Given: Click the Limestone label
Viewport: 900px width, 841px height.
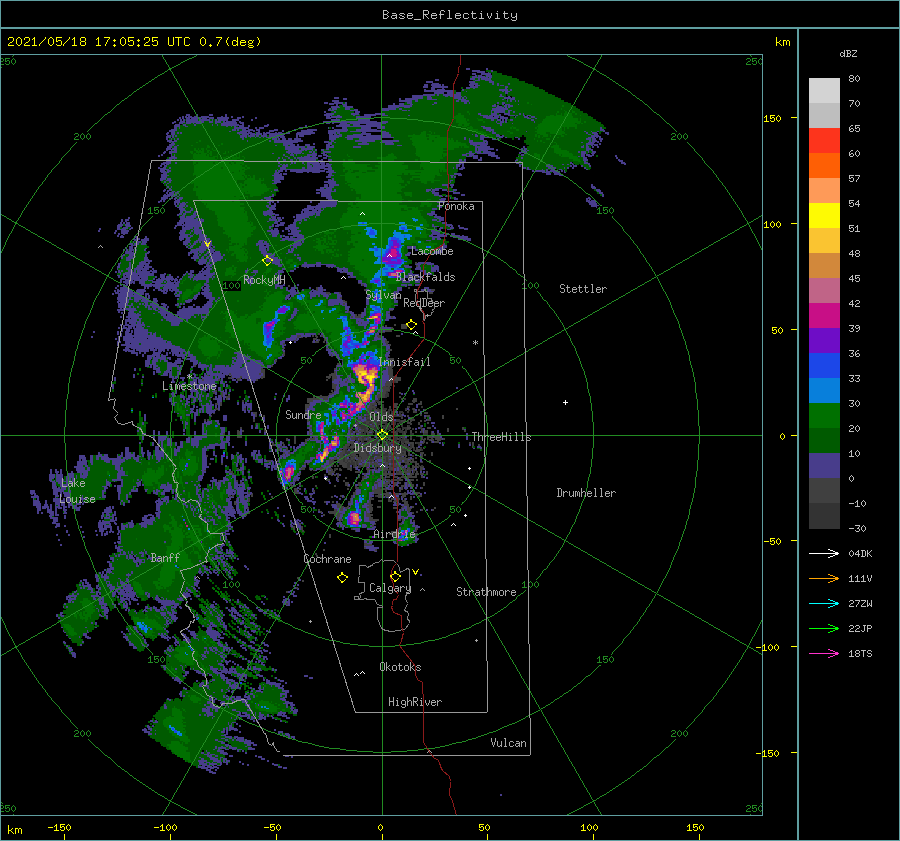Looking at the screenshot, I should (189, 386).
